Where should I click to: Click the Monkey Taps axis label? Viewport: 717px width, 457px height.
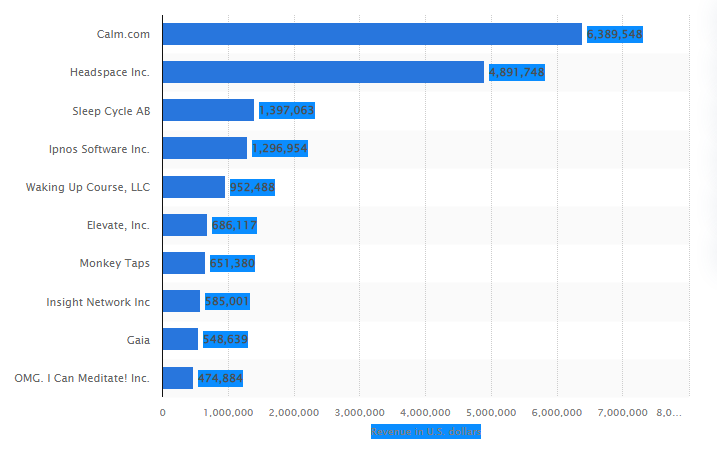pos(115,263)
